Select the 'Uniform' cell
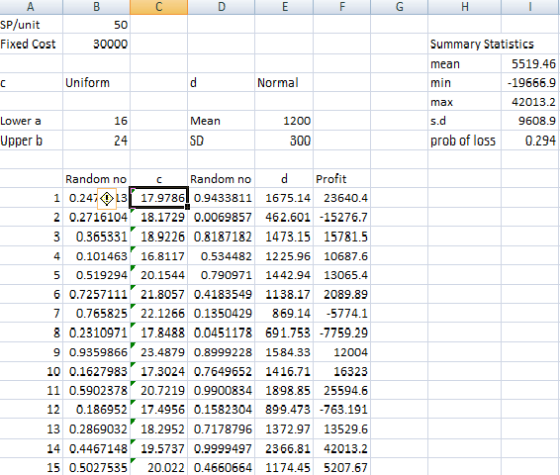 click(96, 82)
